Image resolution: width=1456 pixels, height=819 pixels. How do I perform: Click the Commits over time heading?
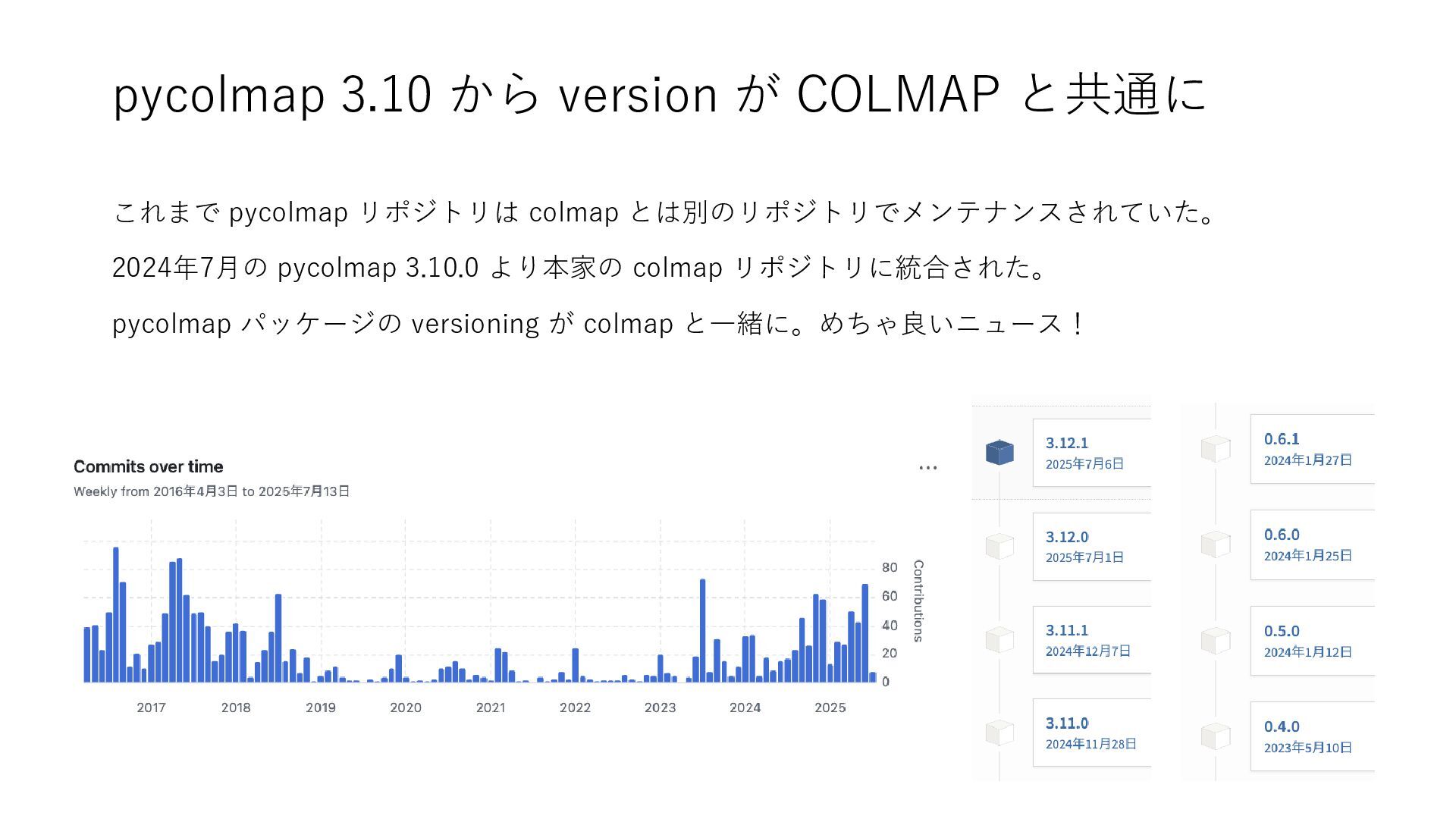pos(148,467)
